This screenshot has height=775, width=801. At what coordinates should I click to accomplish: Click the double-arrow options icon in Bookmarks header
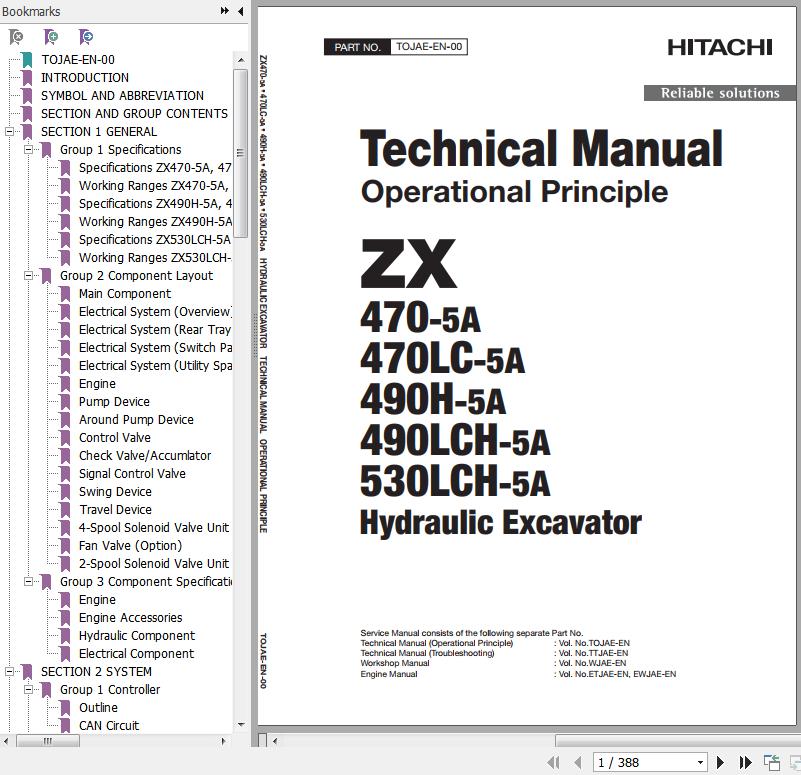tap(224, 11)
